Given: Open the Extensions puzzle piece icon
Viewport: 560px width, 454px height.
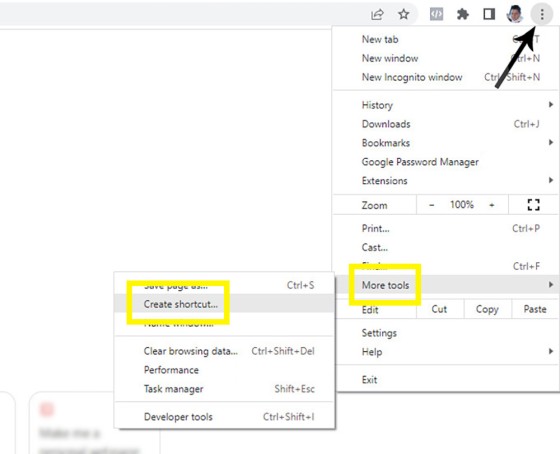Looking at the screenshot, I should (x=462, y=14).
